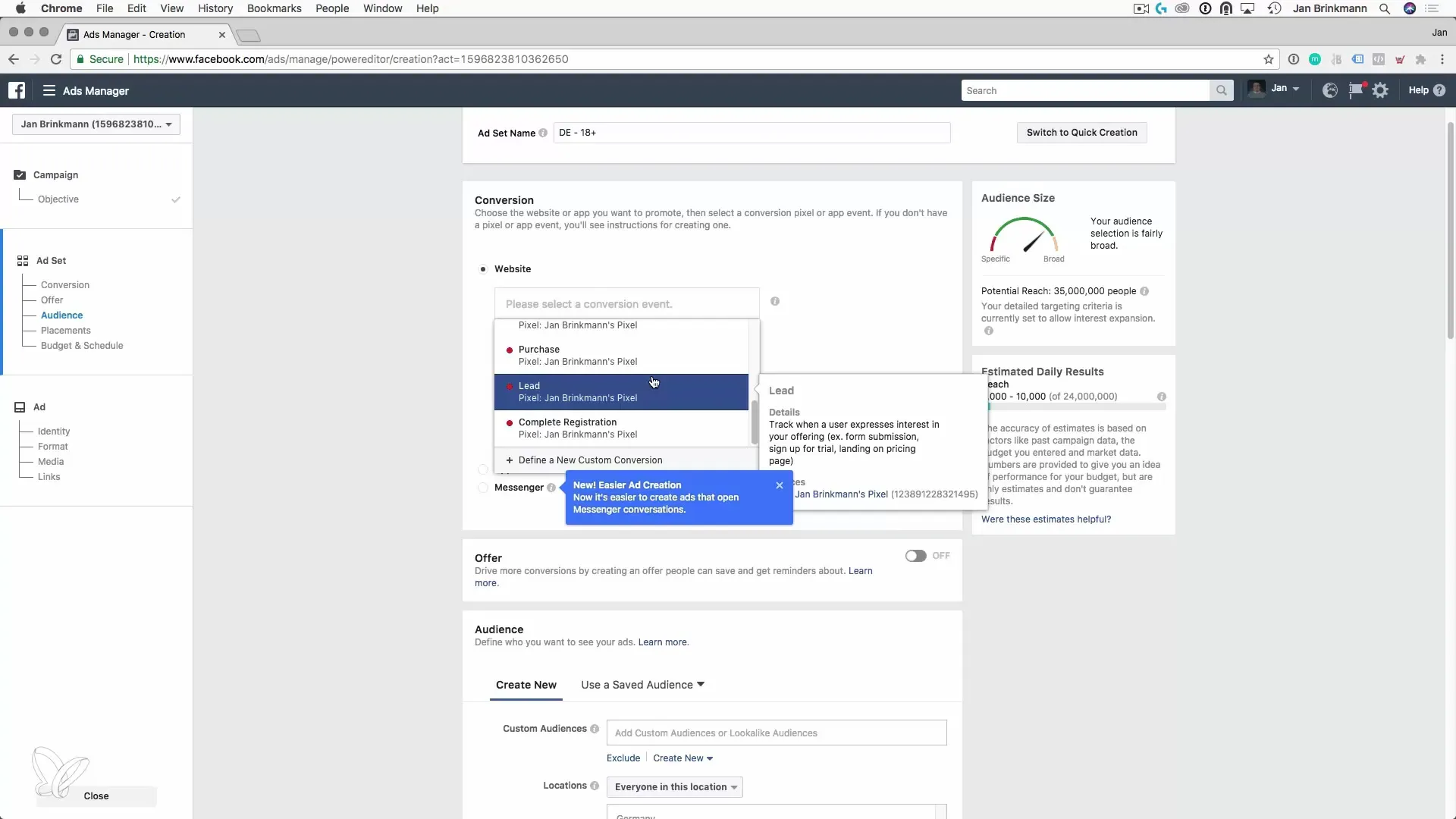Go to Media in the sidebar
Viewport: 1456px width, 819px height.
pyautogui.click(x=51, y=462)
